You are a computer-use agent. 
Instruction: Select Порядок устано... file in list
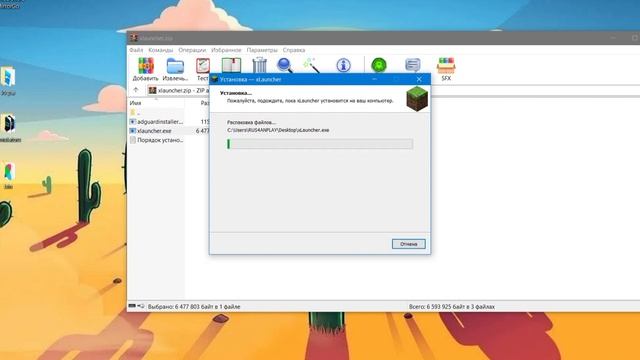(156, 140)
